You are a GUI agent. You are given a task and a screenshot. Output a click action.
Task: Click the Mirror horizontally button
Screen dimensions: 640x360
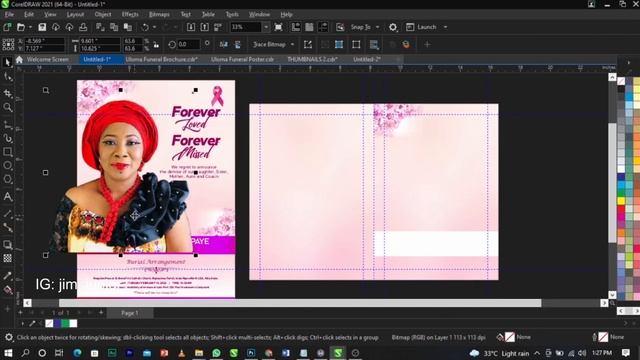[224, 44]
